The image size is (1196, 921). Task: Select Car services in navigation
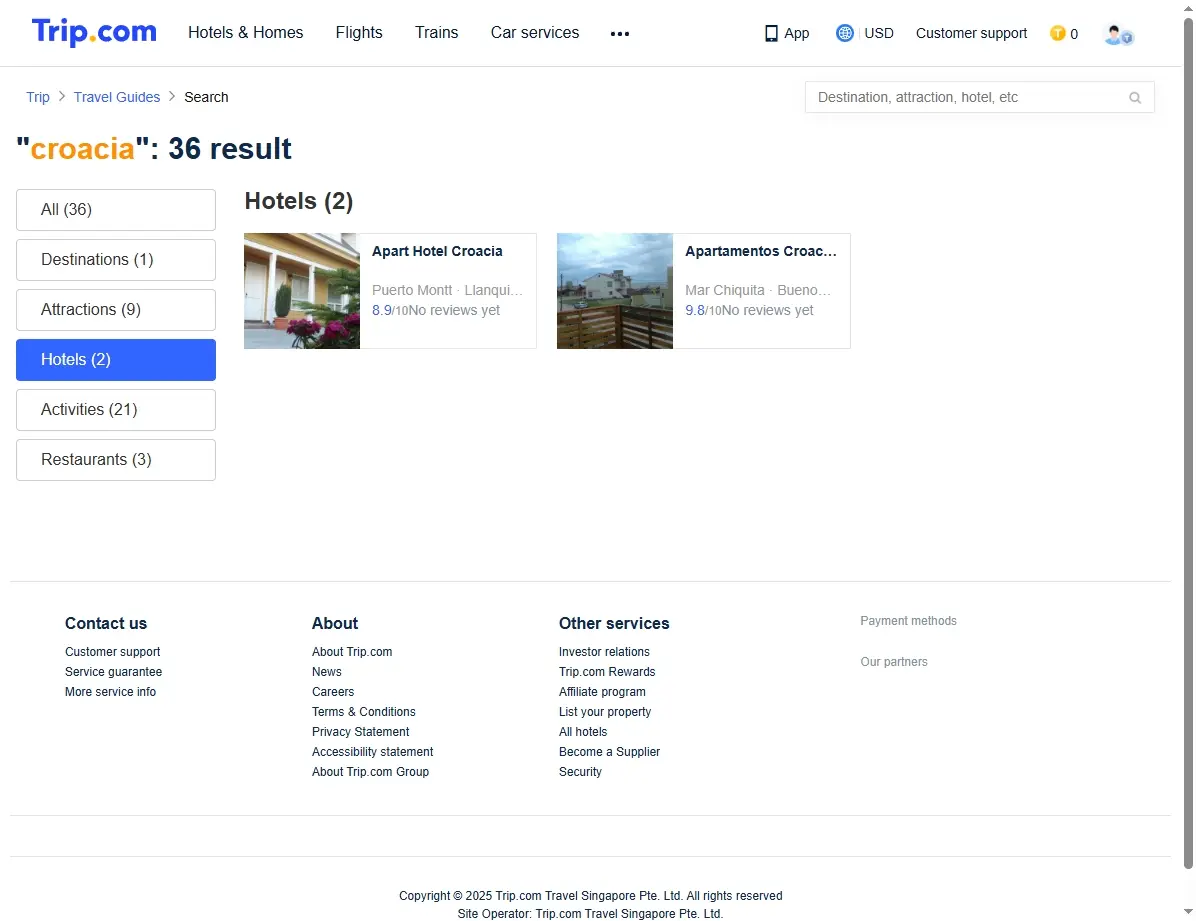click(535, 33)
